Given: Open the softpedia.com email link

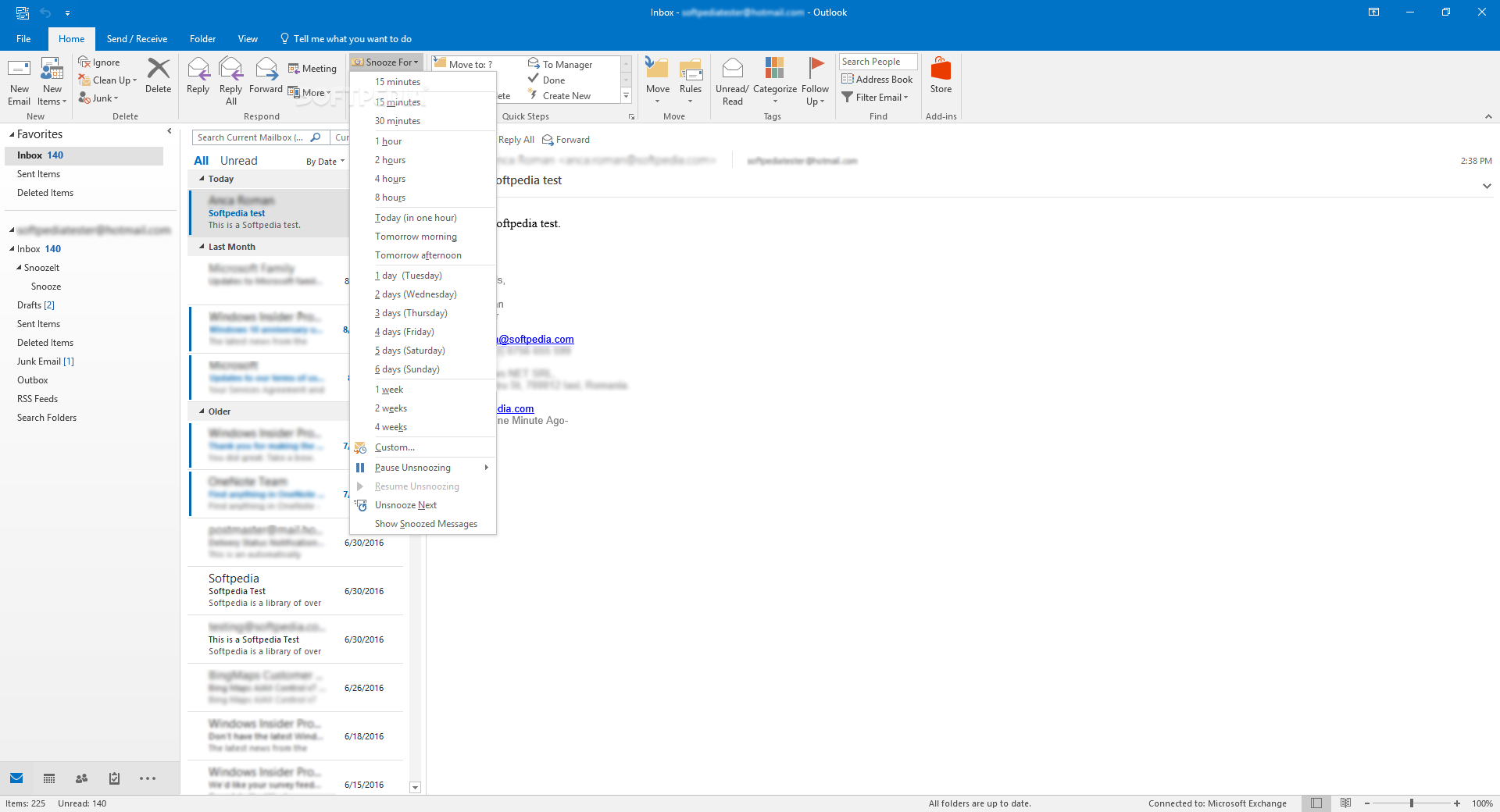Looking at the screenshot, I should coord(536,340).
